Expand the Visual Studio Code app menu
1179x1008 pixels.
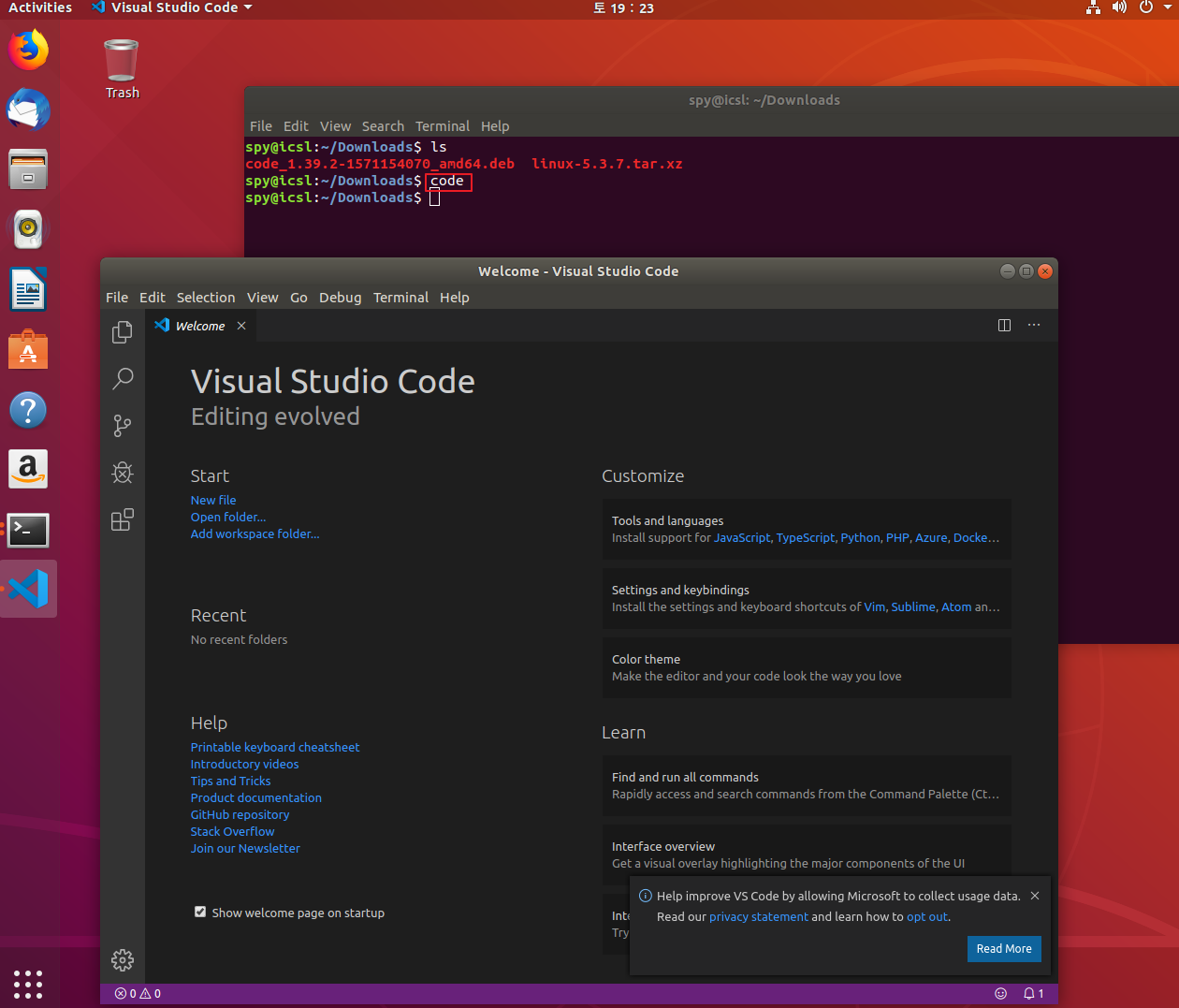pos(172,7)
